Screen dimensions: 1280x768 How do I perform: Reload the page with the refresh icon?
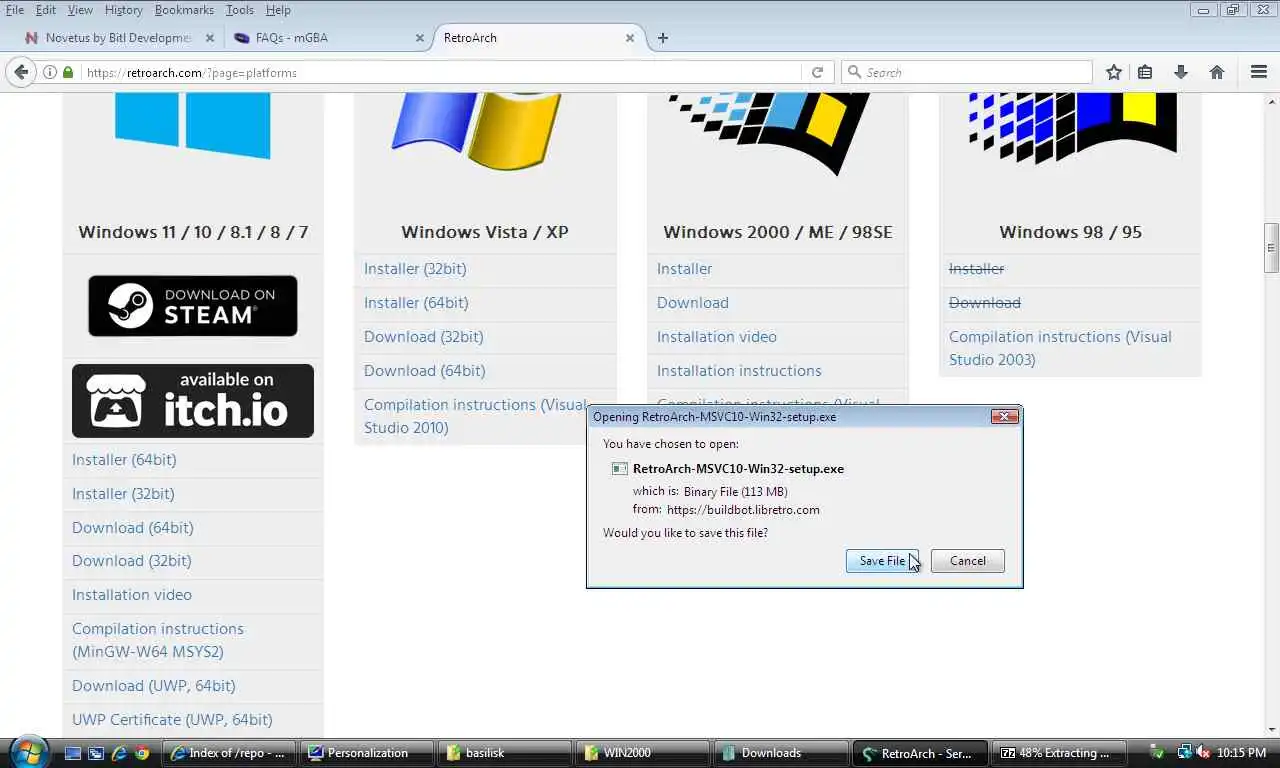817,72
